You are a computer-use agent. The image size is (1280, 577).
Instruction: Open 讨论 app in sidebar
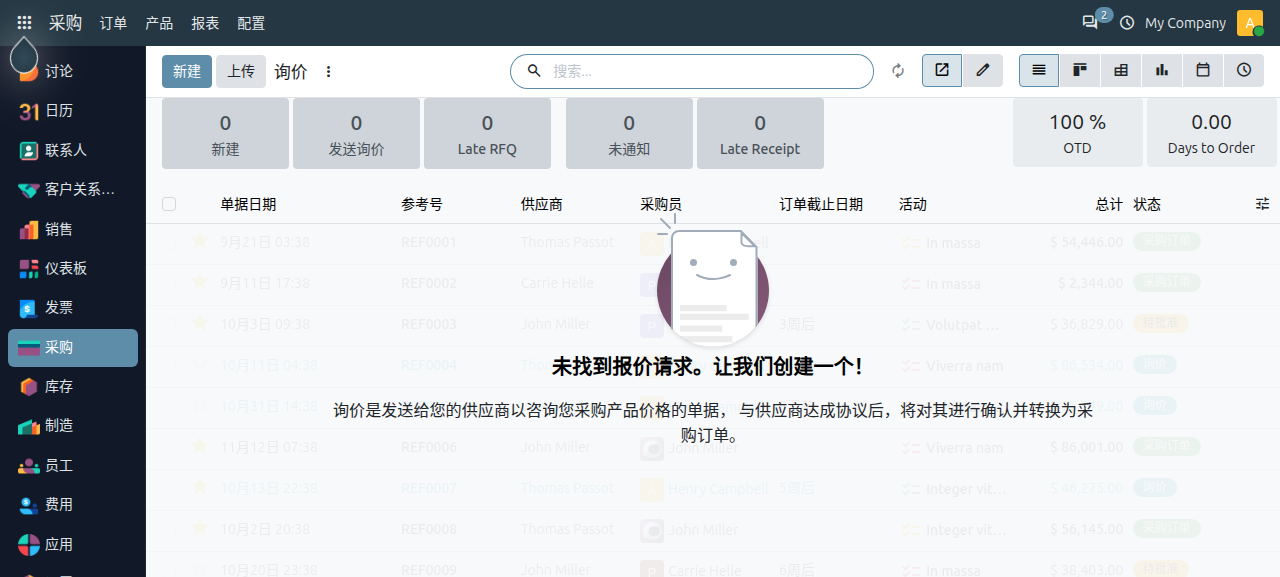73,72
